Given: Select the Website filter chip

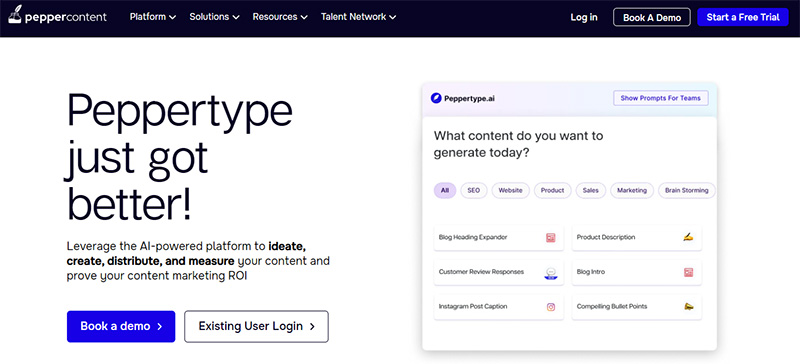Looking at the screenshot, I should pos(510,190).
